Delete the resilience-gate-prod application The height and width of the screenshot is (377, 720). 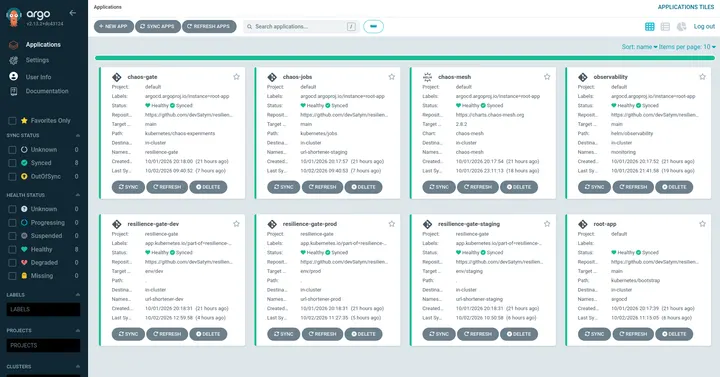[x=364, y=334]
